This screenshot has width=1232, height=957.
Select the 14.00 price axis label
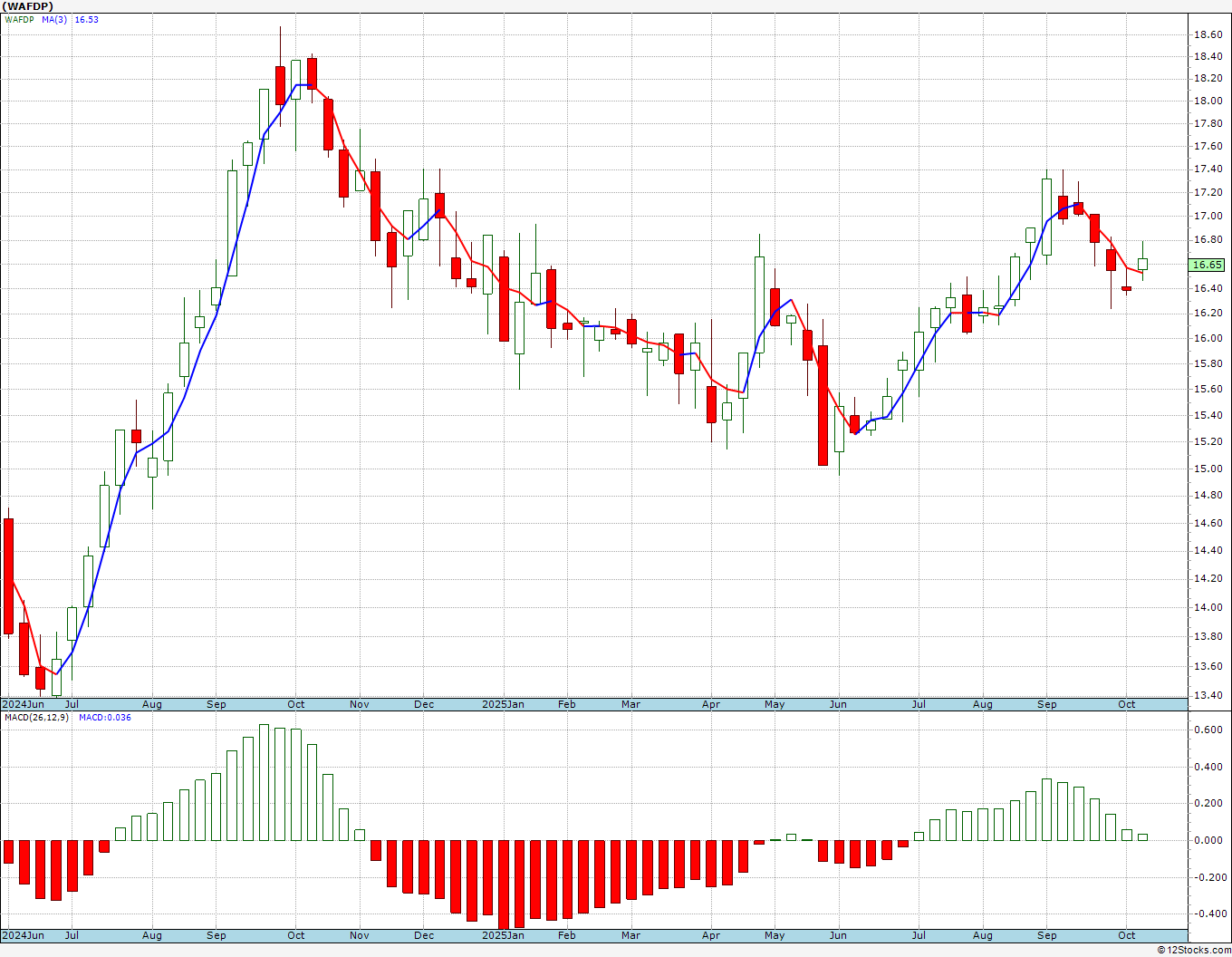pyautogui.click(x=1207, y=607)
